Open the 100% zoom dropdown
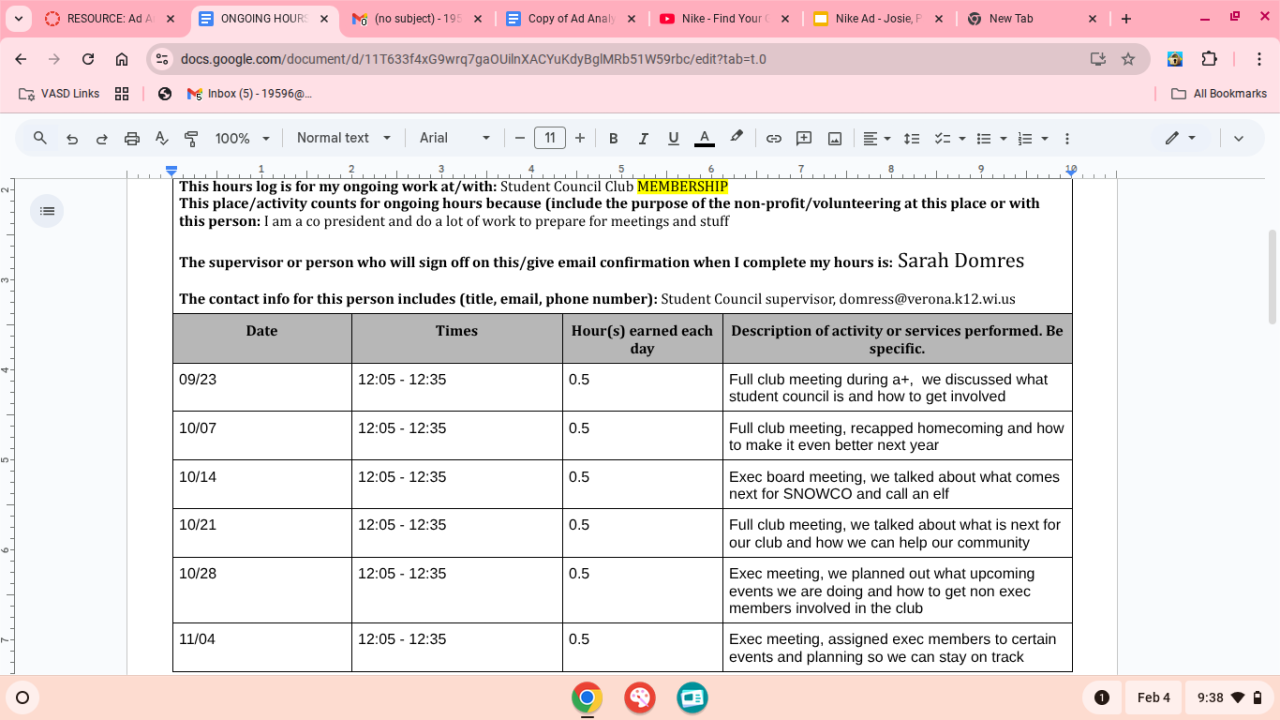Image resolution: width=1280 pixels, height=720 pixels. (242, 138)
